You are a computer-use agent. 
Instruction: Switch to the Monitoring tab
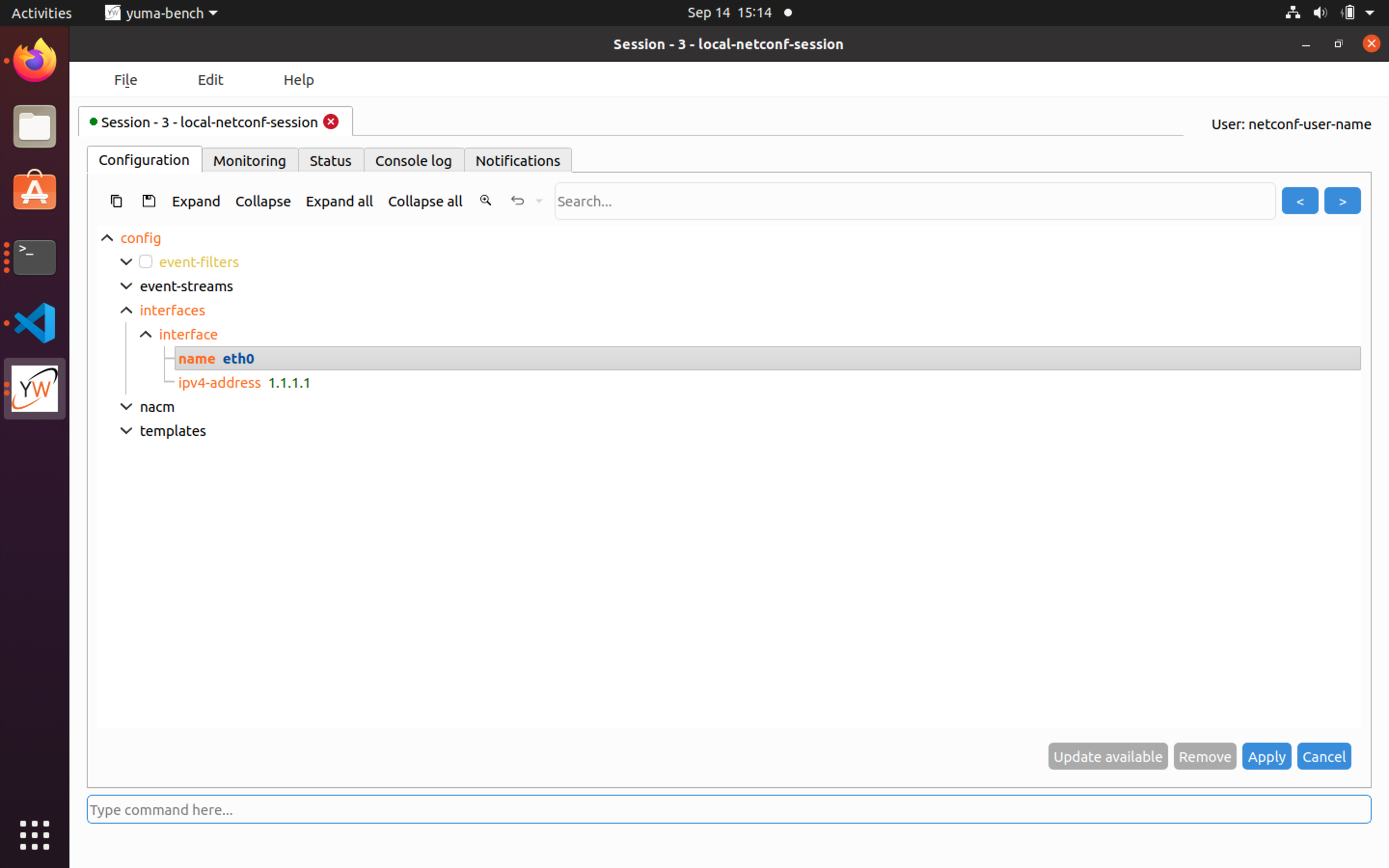(x=249, y=160)
